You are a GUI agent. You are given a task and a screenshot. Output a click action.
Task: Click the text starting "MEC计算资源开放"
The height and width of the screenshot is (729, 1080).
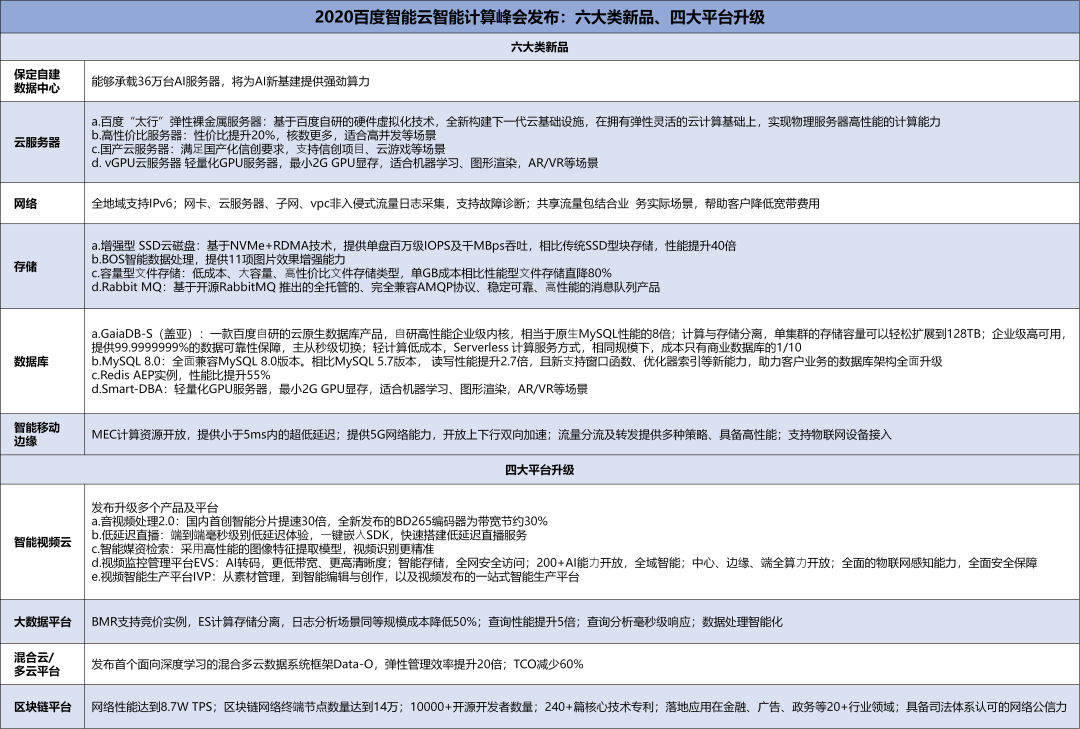491,434
